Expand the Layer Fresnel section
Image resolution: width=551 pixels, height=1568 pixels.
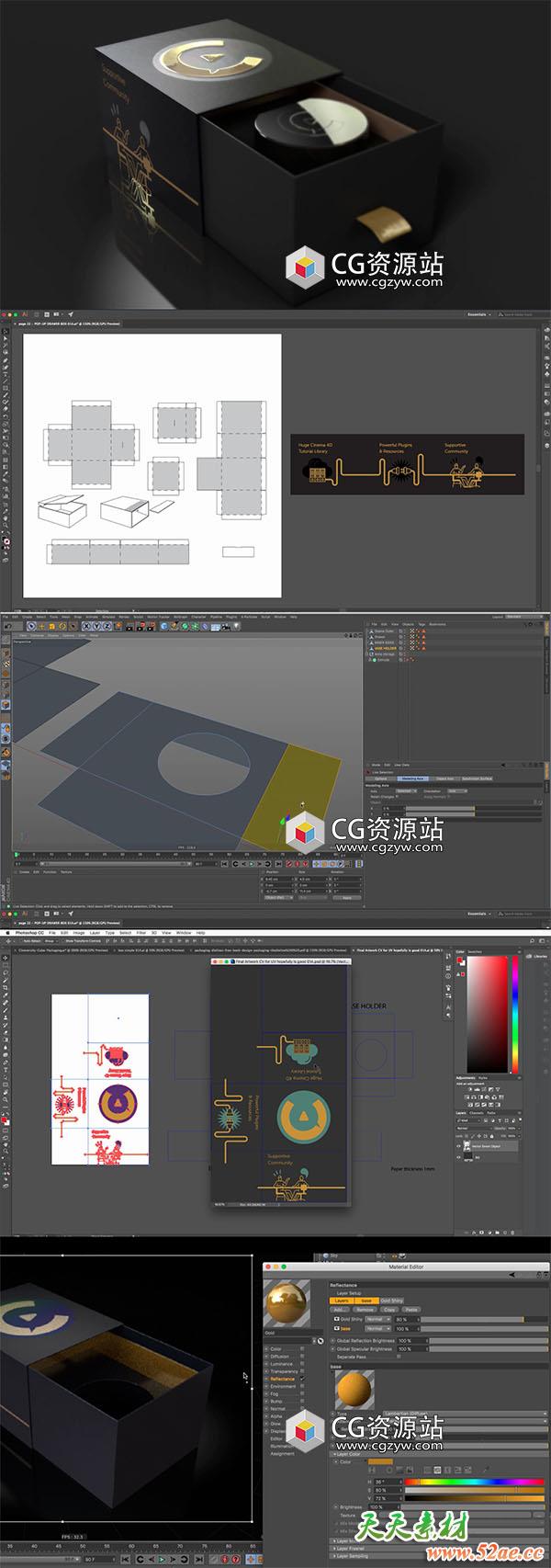point(350,1549)
